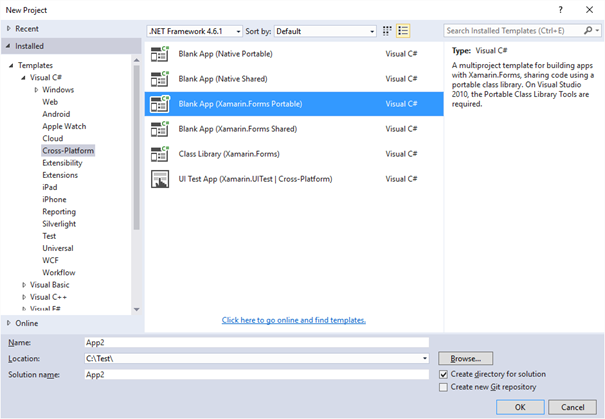Image resolution: width=605 pixels, height=419 pixels.
Task: Select the Workflow category
Action: click(x=59, y=273)
